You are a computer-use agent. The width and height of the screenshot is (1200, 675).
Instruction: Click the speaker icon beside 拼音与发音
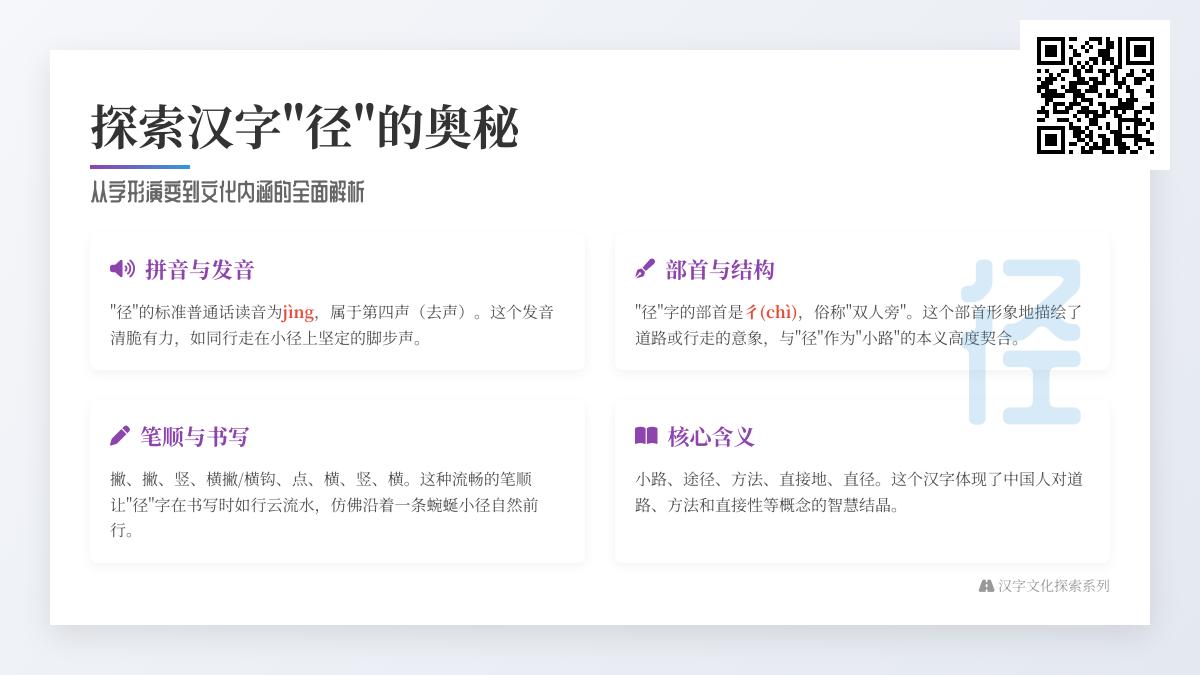(x=122, y=269)
